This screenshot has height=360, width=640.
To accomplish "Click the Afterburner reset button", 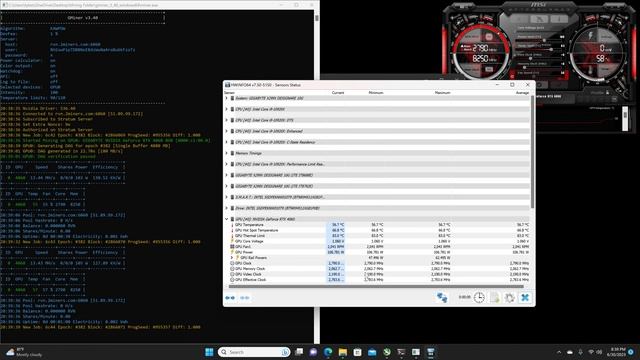I will pyautogui.click(x=540, y=84).
